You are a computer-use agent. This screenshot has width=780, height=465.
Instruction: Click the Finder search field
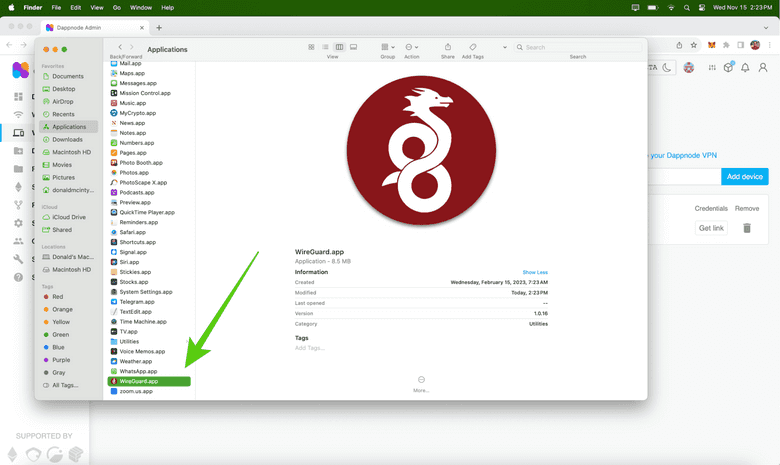(x=580, y=47)
